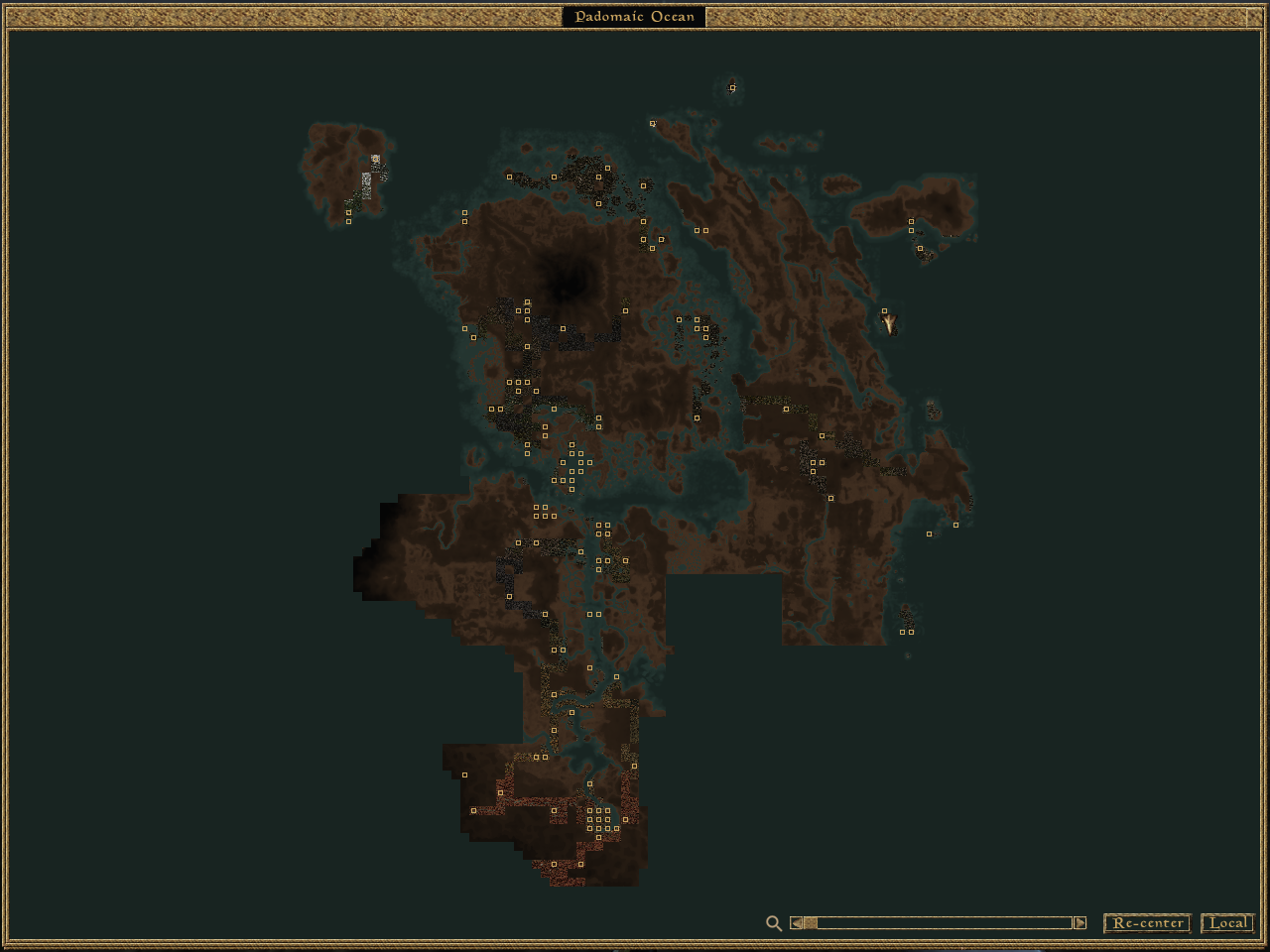Screen dimensions: 1270x952
Task: Select the marker directly above the player arrow
Action: (885, 310)
